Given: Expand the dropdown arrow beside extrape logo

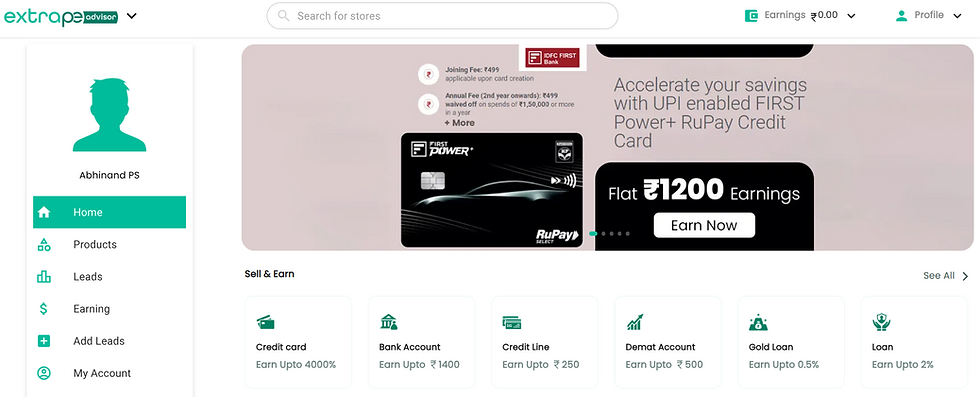Looking at the screenshot, I should click(x=131, y=16).
